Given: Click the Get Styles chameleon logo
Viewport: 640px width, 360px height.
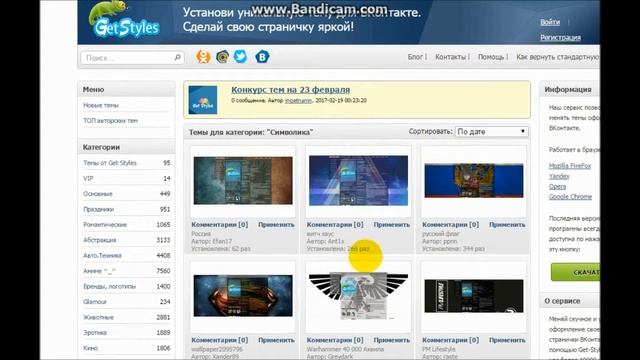Looking at the screenshot, I should [124, 20].
